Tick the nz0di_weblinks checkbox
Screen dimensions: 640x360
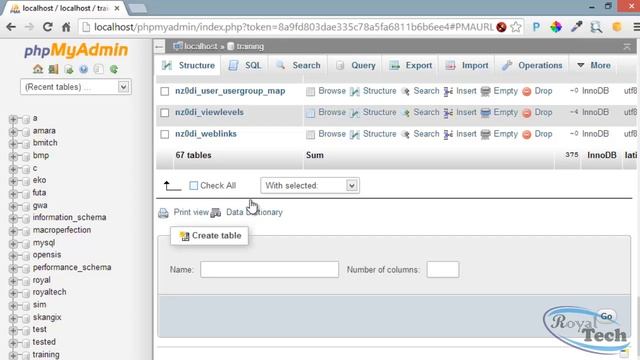click(x=164, y=134)
